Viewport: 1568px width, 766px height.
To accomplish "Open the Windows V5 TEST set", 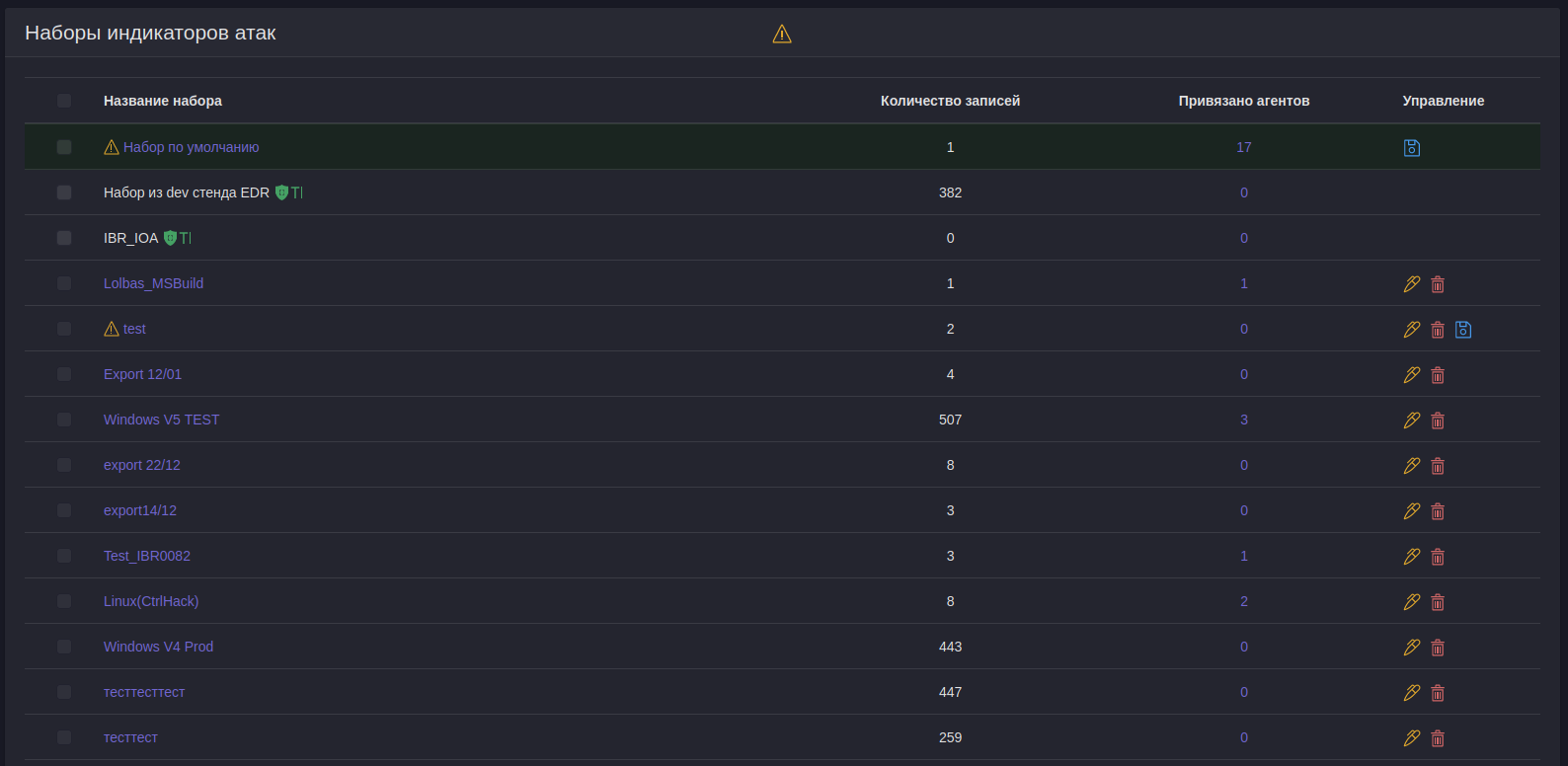I will click(161, 420).
